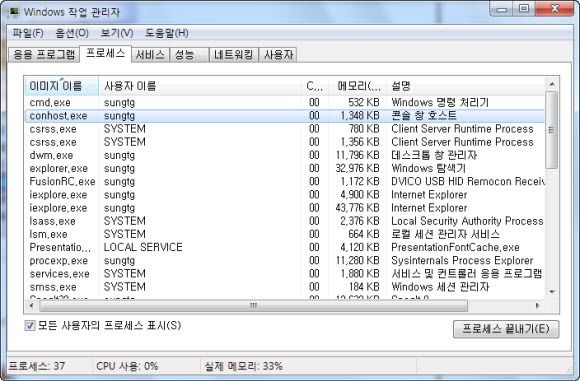Click the LOCAL SERVICE user name cell
This screenshot has width=580, height=381.
click(x=143, y=247)
